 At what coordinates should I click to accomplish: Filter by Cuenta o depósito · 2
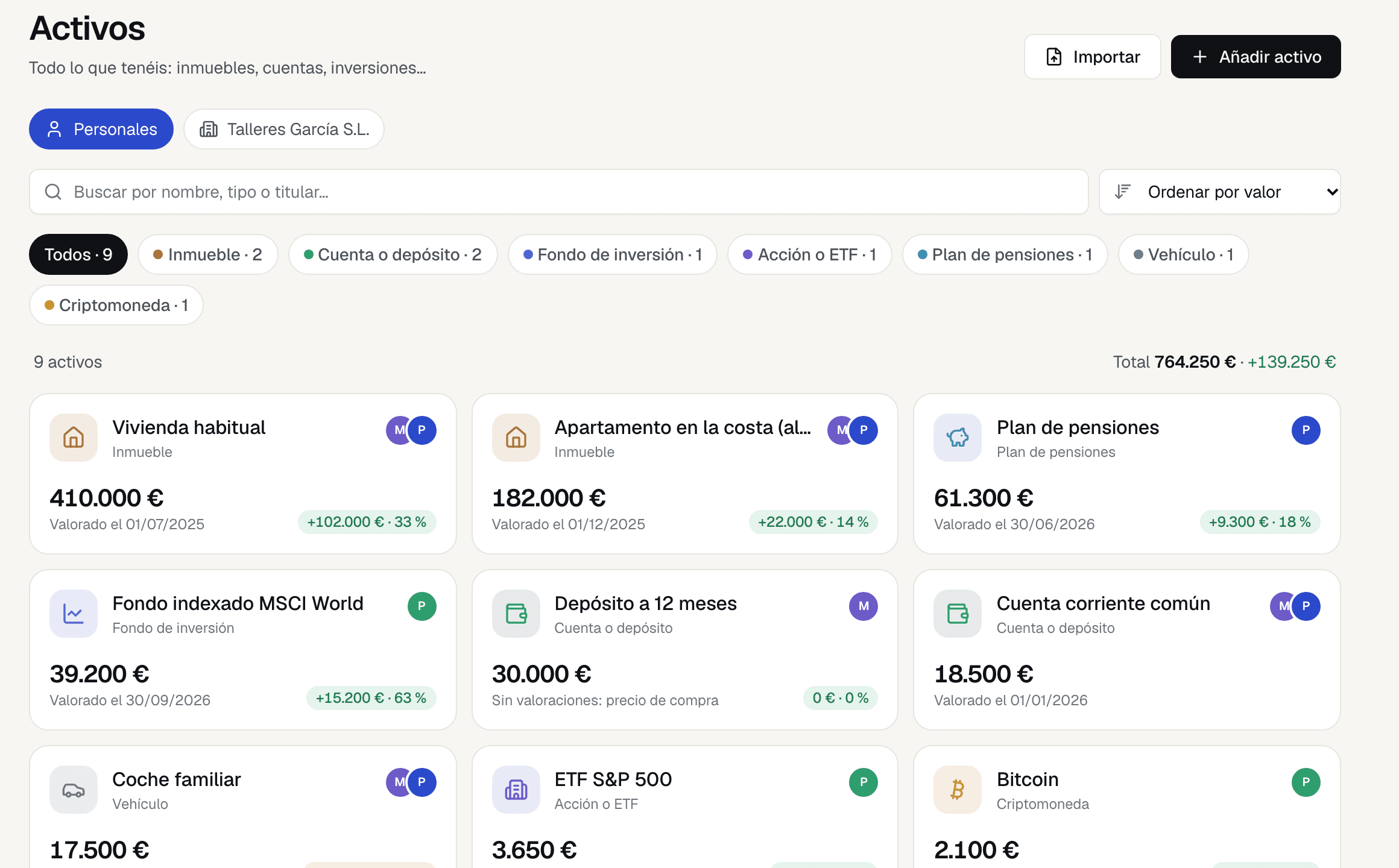(x=393, y=254)
